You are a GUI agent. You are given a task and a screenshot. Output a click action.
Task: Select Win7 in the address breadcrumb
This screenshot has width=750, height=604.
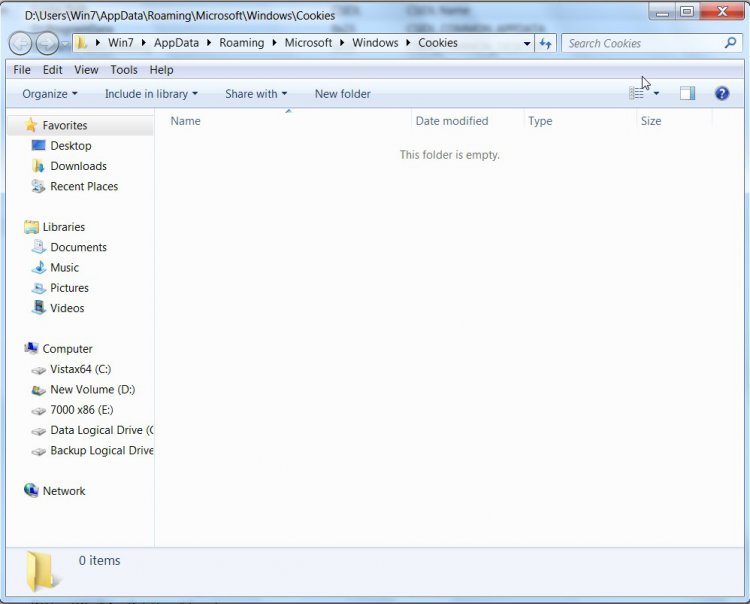click(x=121, y=43)
